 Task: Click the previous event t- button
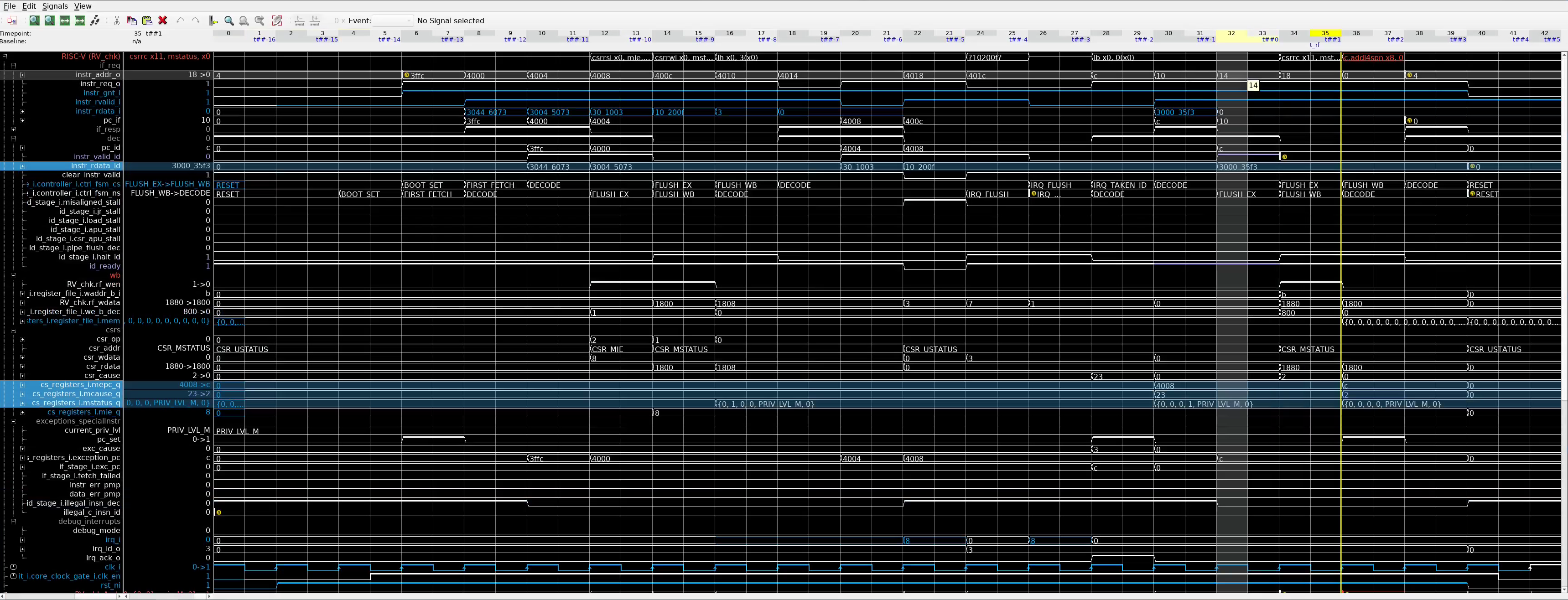point(300,21)
